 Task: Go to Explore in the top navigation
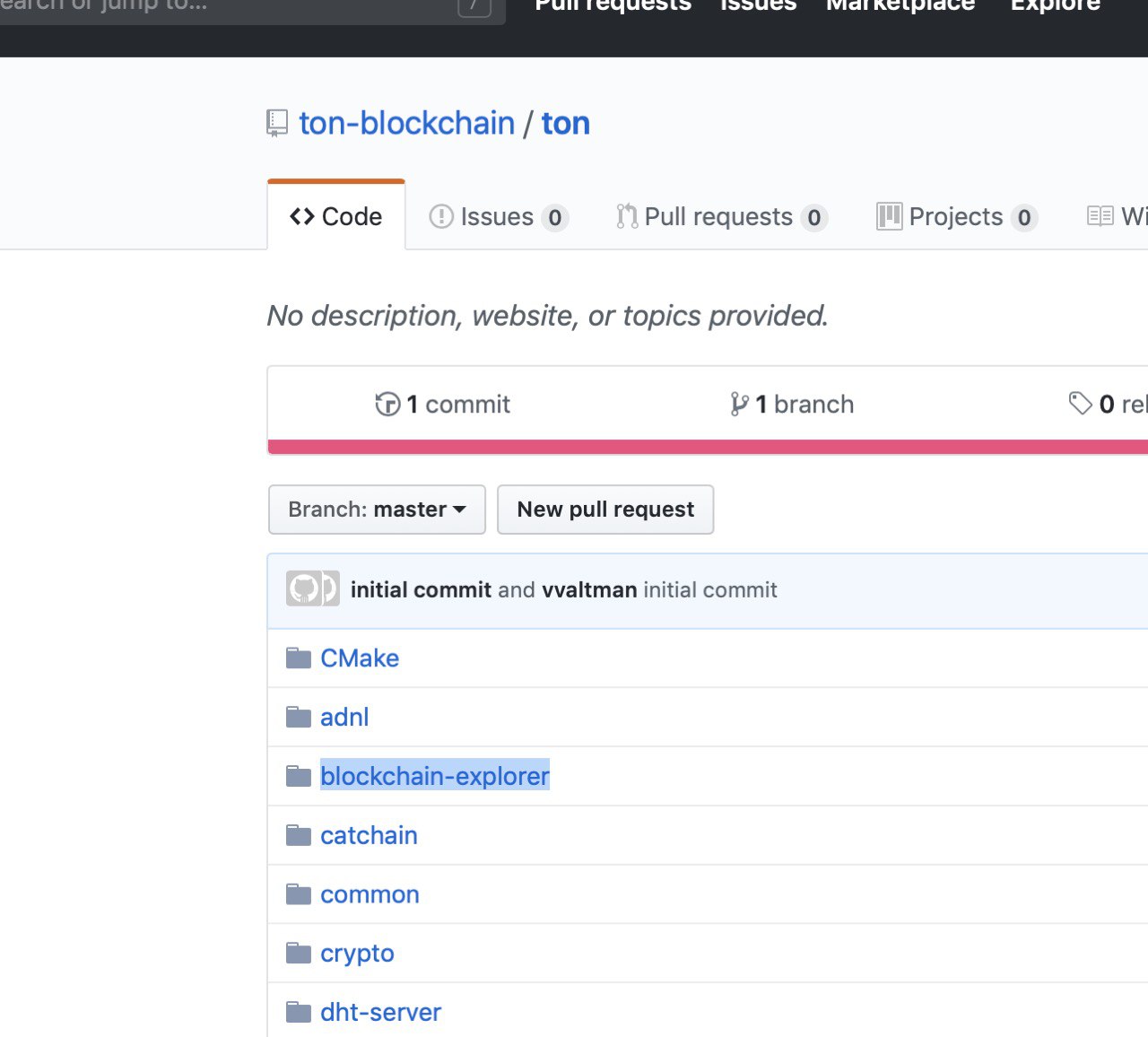click(1056, 6)
